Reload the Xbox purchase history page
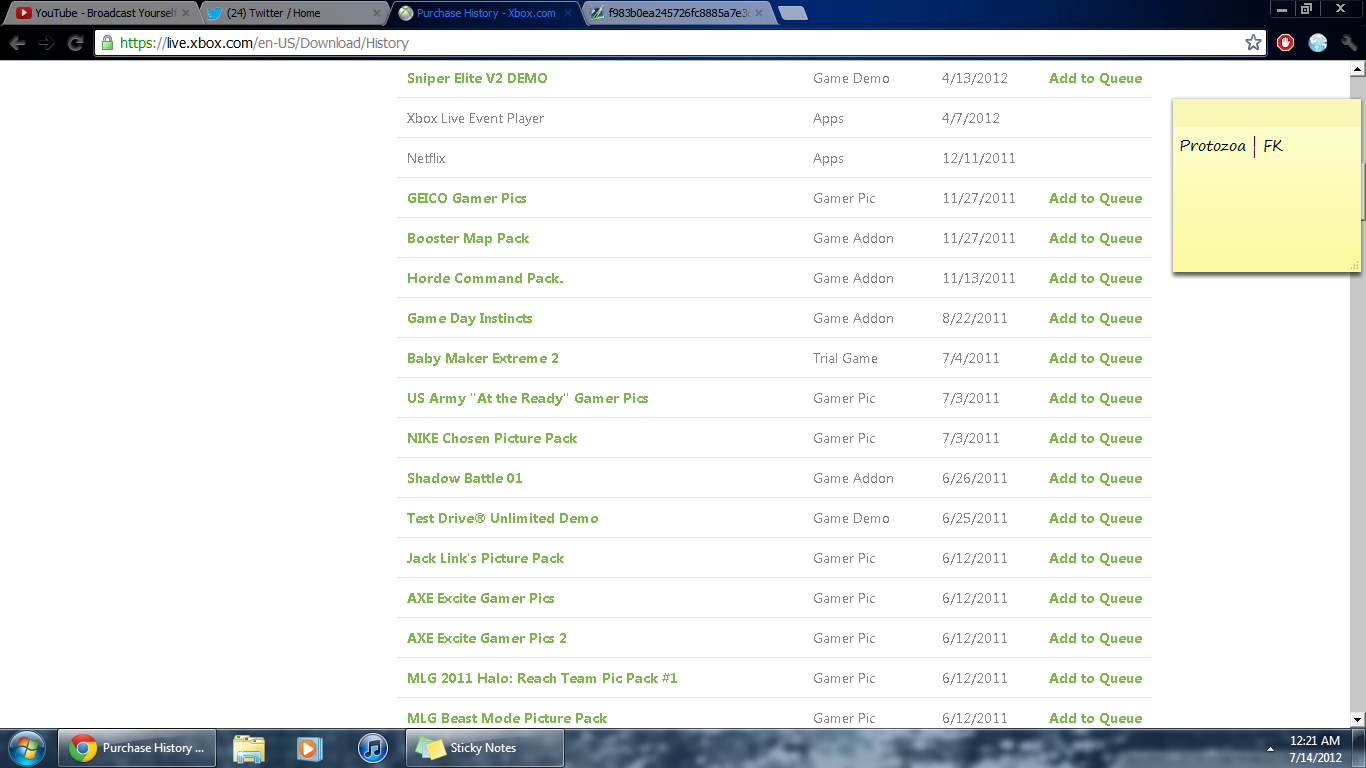Image resolution: width=1366 pixels, height=768 pixels. [75, 43]
